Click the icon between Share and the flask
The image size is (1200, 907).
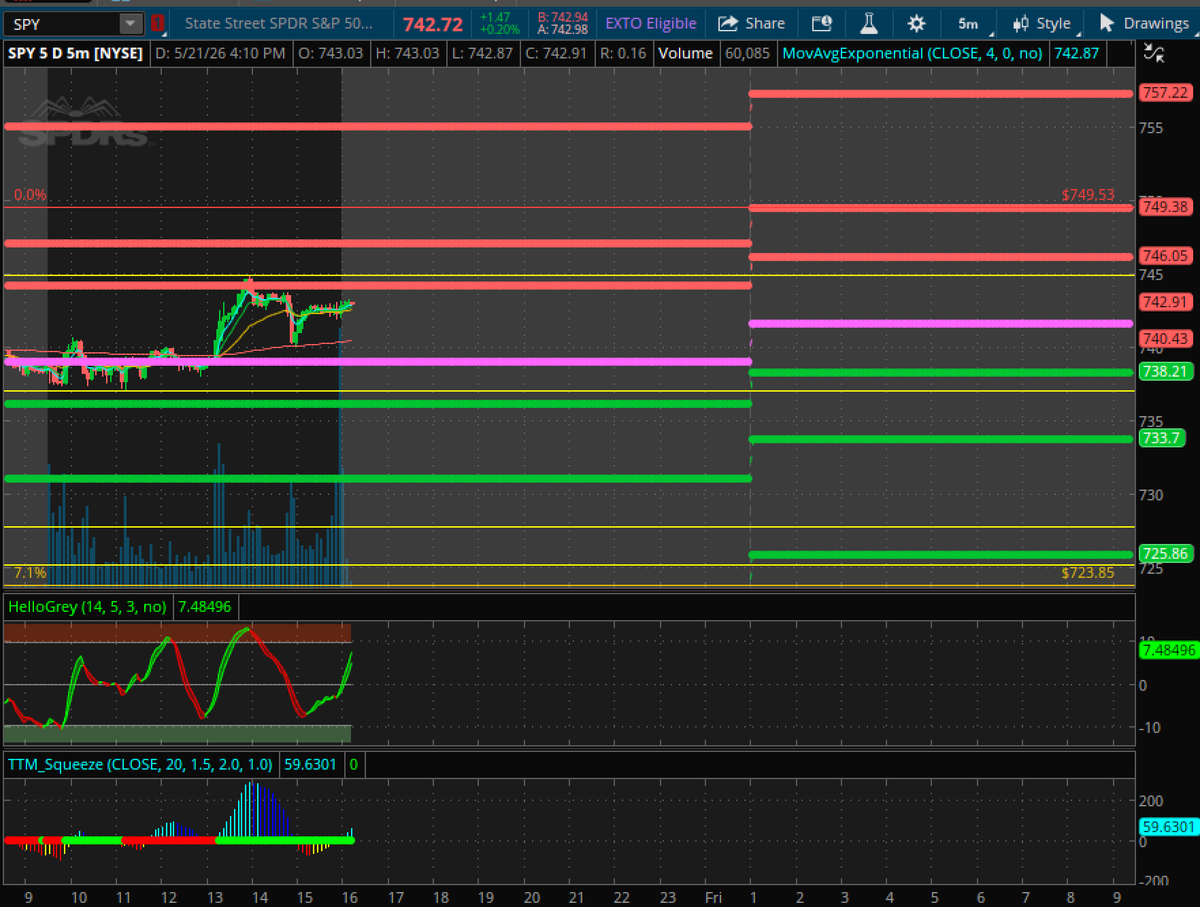point(821,23)
